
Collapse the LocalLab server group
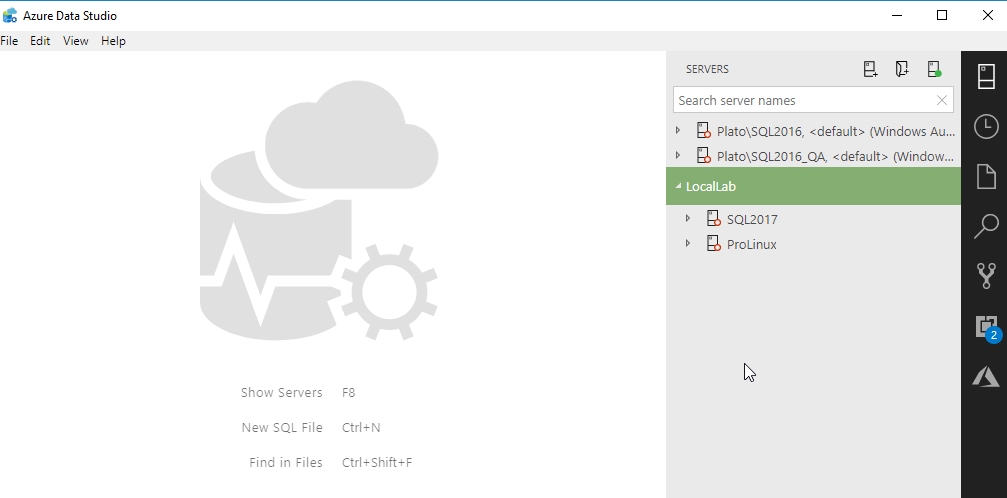[x=678, y=186]
